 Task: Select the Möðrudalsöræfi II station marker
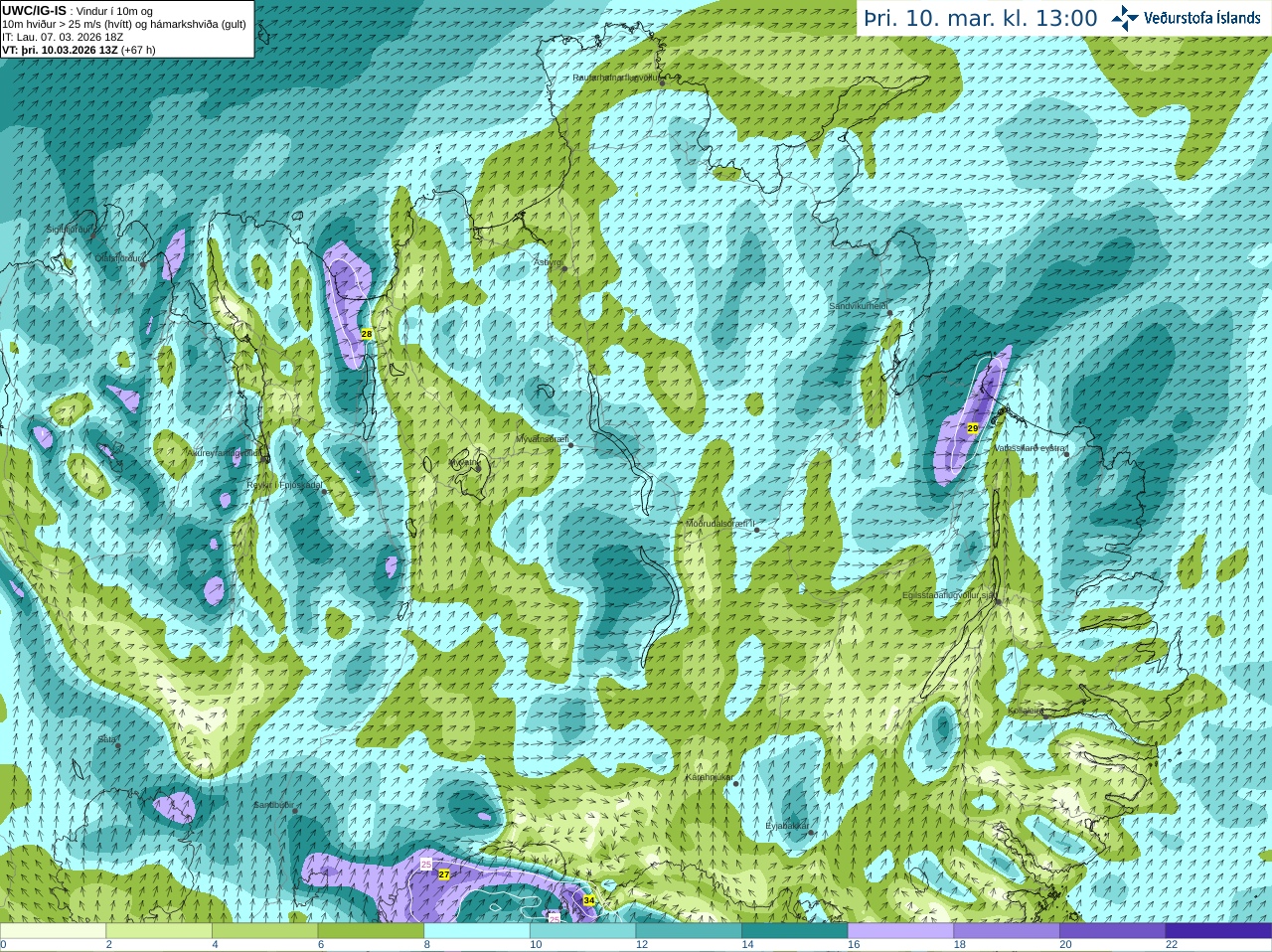click(757, 530)
